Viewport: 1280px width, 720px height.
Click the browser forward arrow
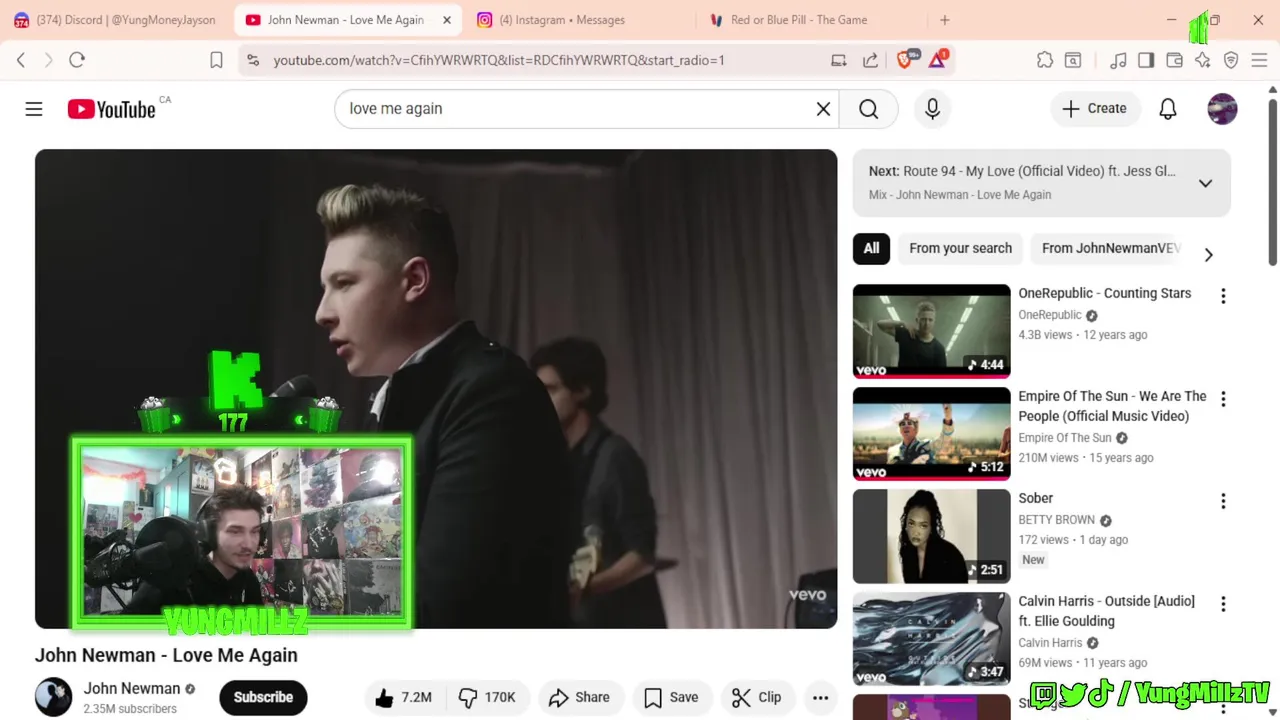pos(48,60)
